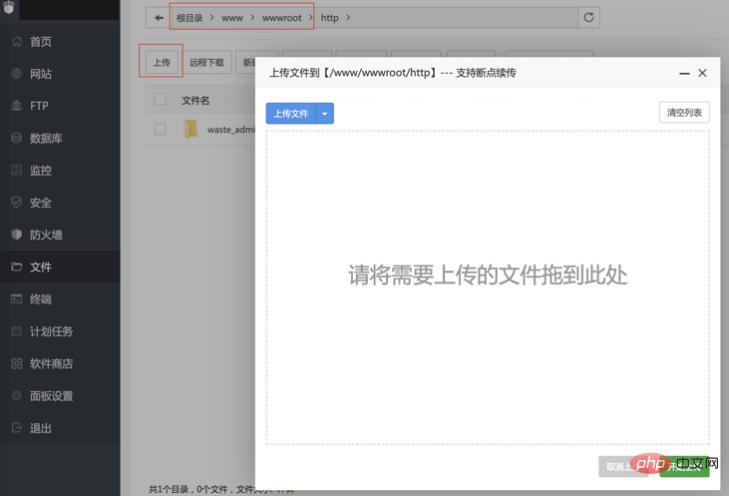Click www segment in the breadcrumb path
The height and width of the screenshot is (496, 729).
(x=232, y=18)
